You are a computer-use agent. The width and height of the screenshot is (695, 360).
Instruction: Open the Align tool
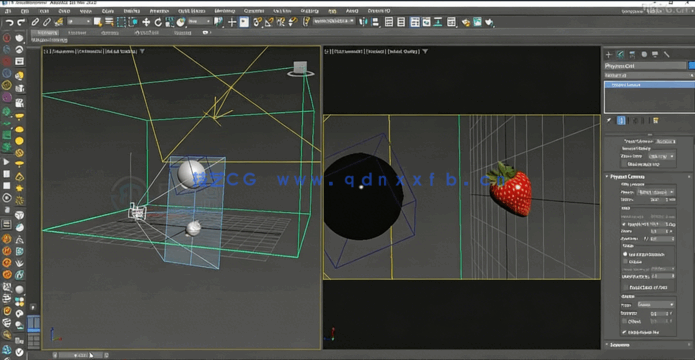click(x=375, y=22)
